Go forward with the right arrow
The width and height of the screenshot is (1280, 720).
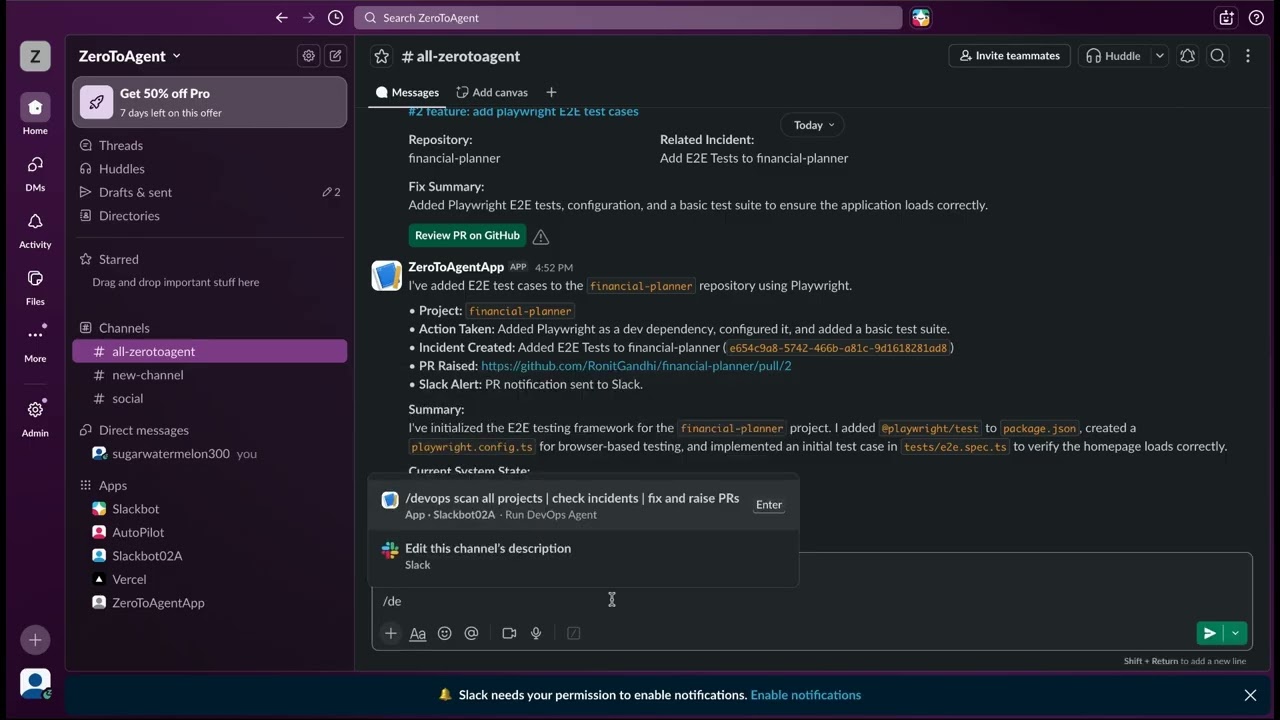(309, 18)
